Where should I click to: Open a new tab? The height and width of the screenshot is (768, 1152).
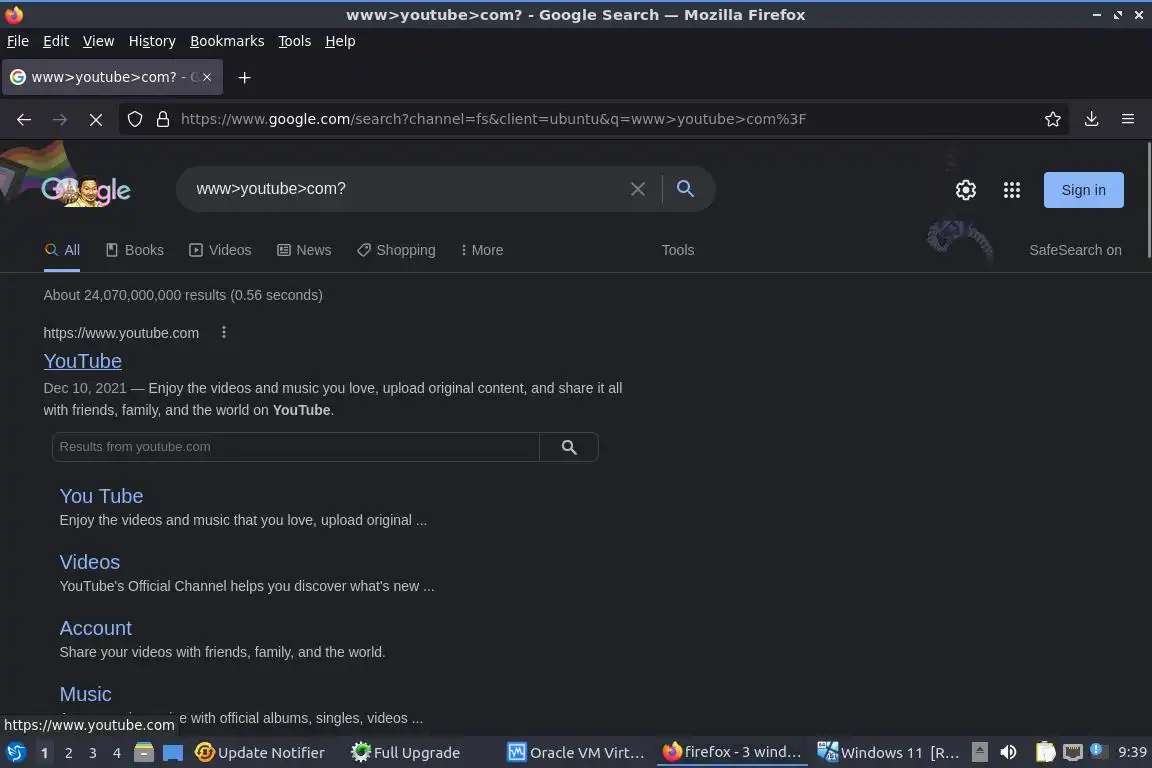pos(245,77)
